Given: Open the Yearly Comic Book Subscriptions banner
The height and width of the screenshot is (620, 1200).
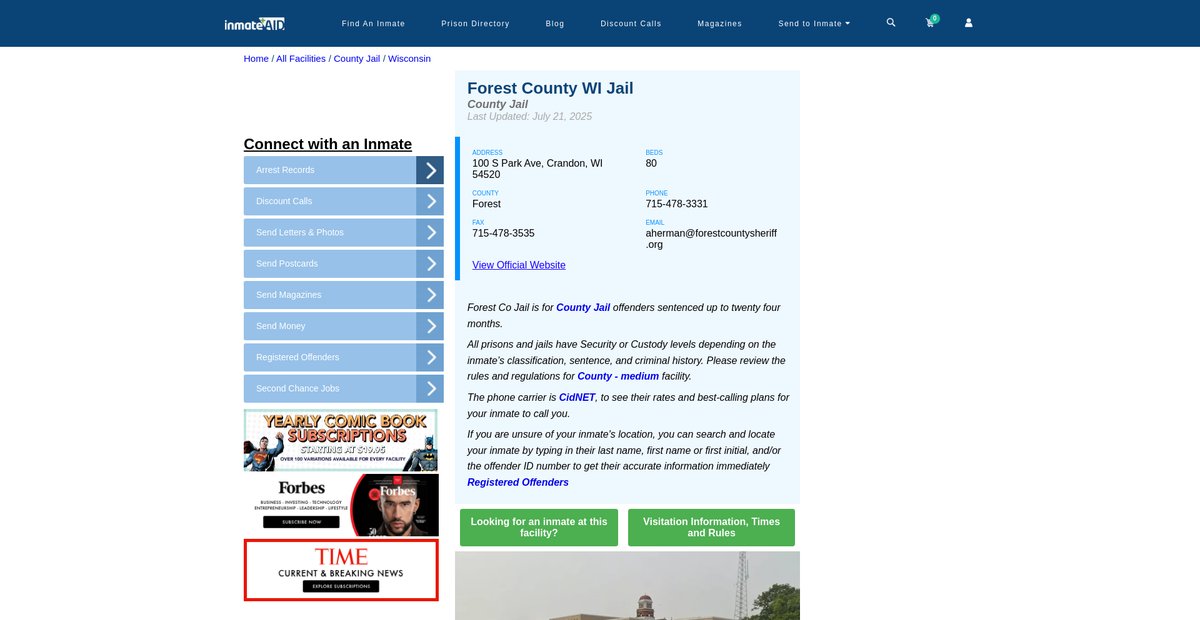Looking at the screenshot, I should pos(341,440).
